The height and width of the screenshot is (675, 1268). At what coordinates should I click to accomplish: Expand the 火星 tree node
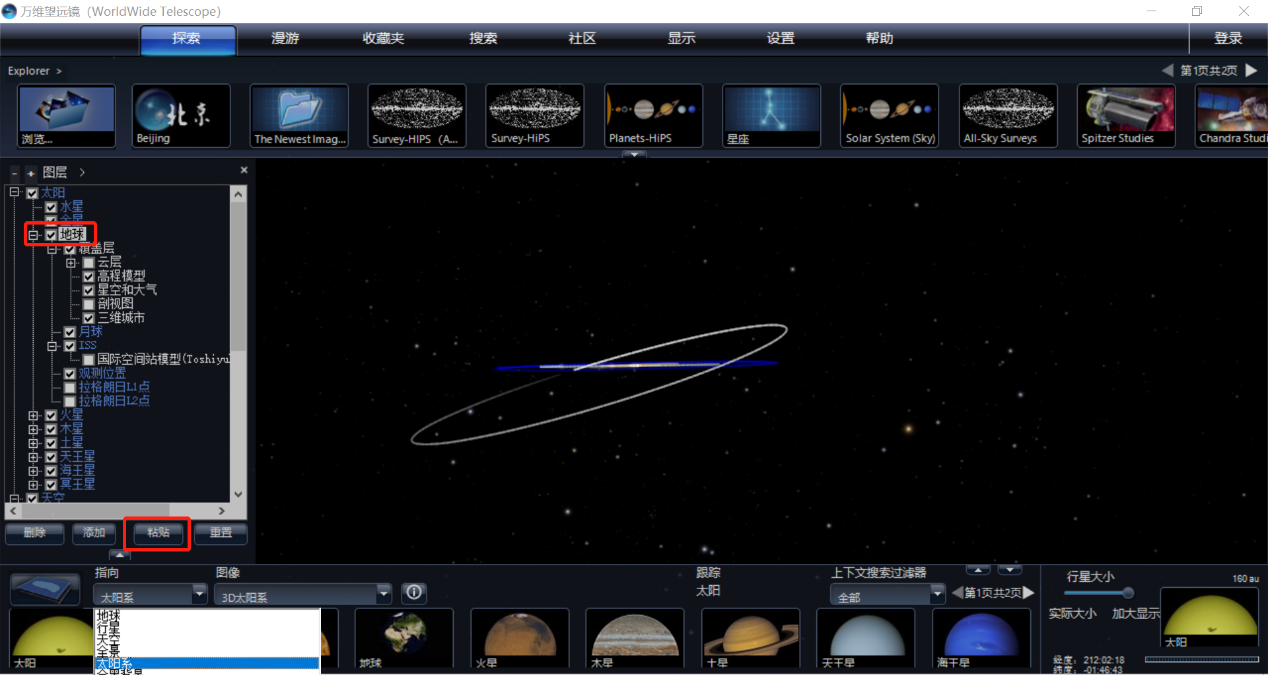coord(33,415)
